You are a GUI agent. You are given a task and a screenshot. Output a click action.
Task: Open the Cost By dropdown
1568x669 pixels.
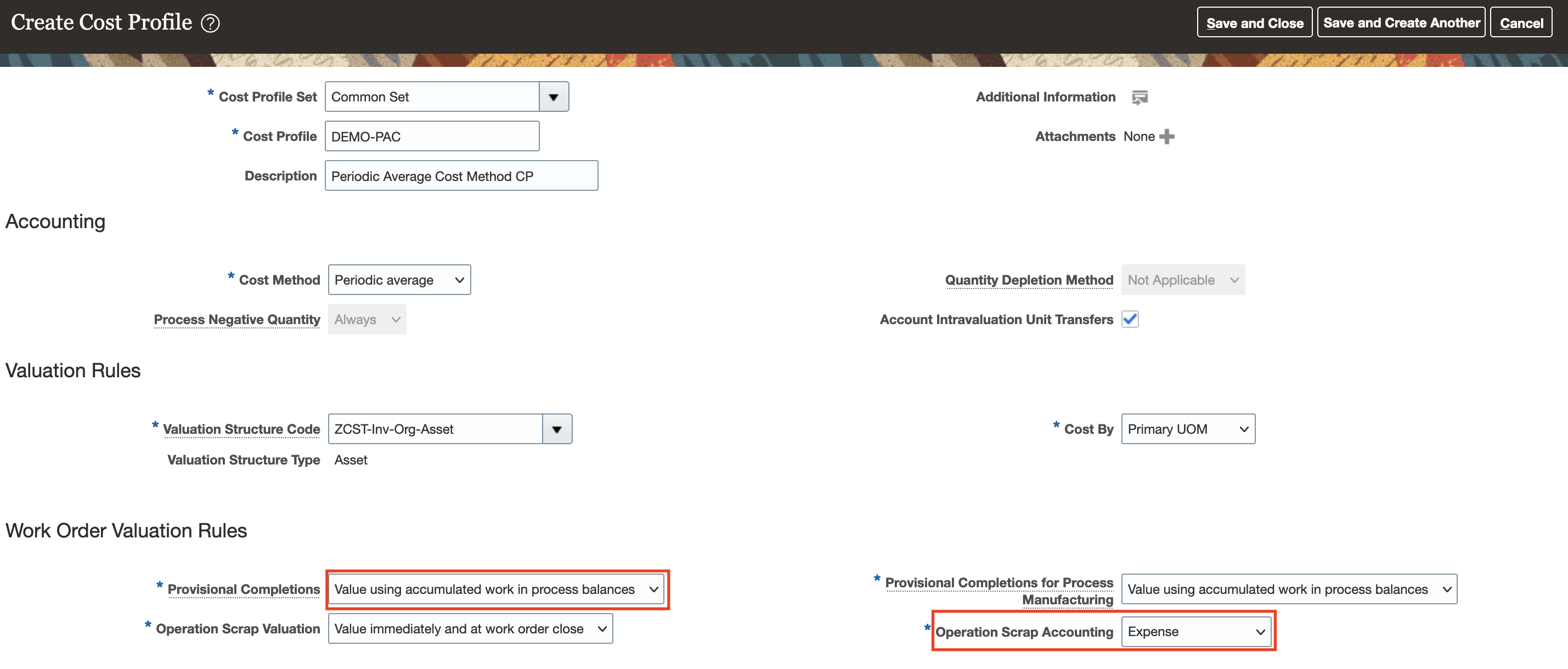click(1188, 429)
